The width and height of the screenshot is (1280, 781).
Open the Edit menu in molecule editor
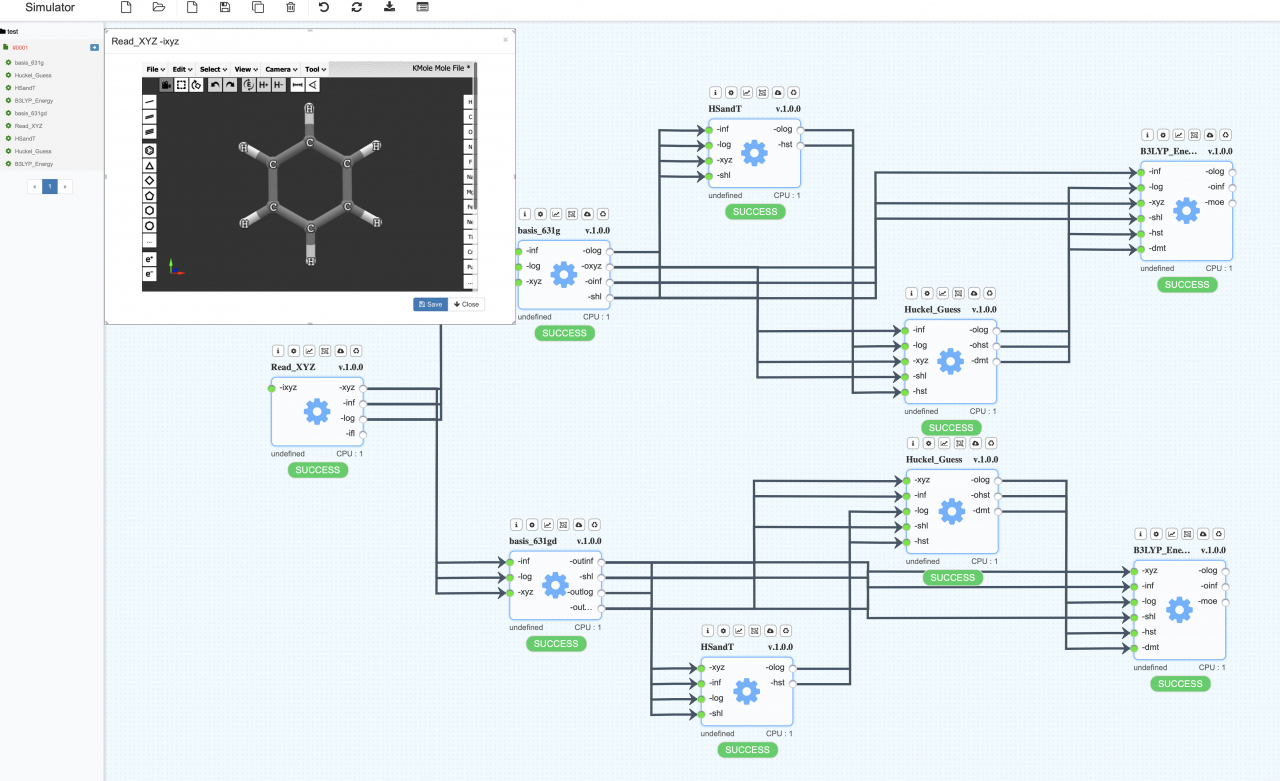coord(182,69)
